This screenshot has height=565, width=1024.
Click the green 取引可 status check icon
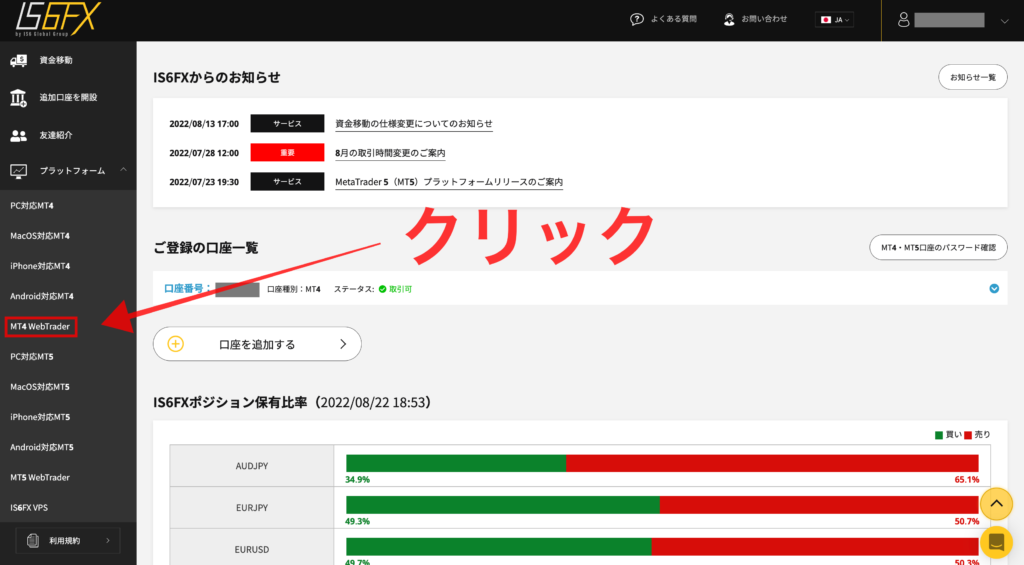coord(383,289)
